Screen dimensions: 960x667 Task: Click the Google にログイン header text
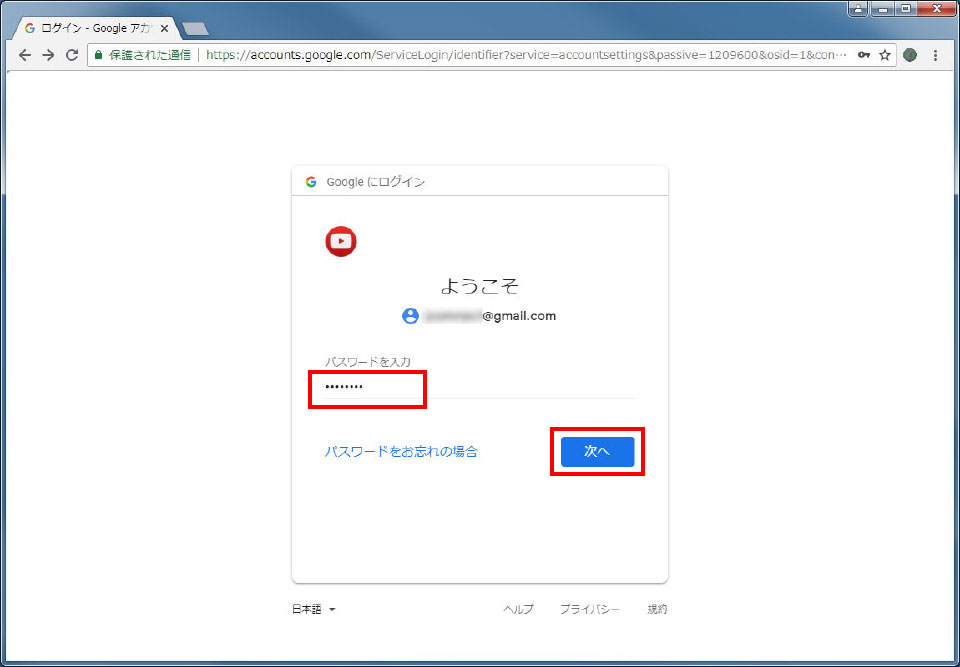[x=375, y=182]
